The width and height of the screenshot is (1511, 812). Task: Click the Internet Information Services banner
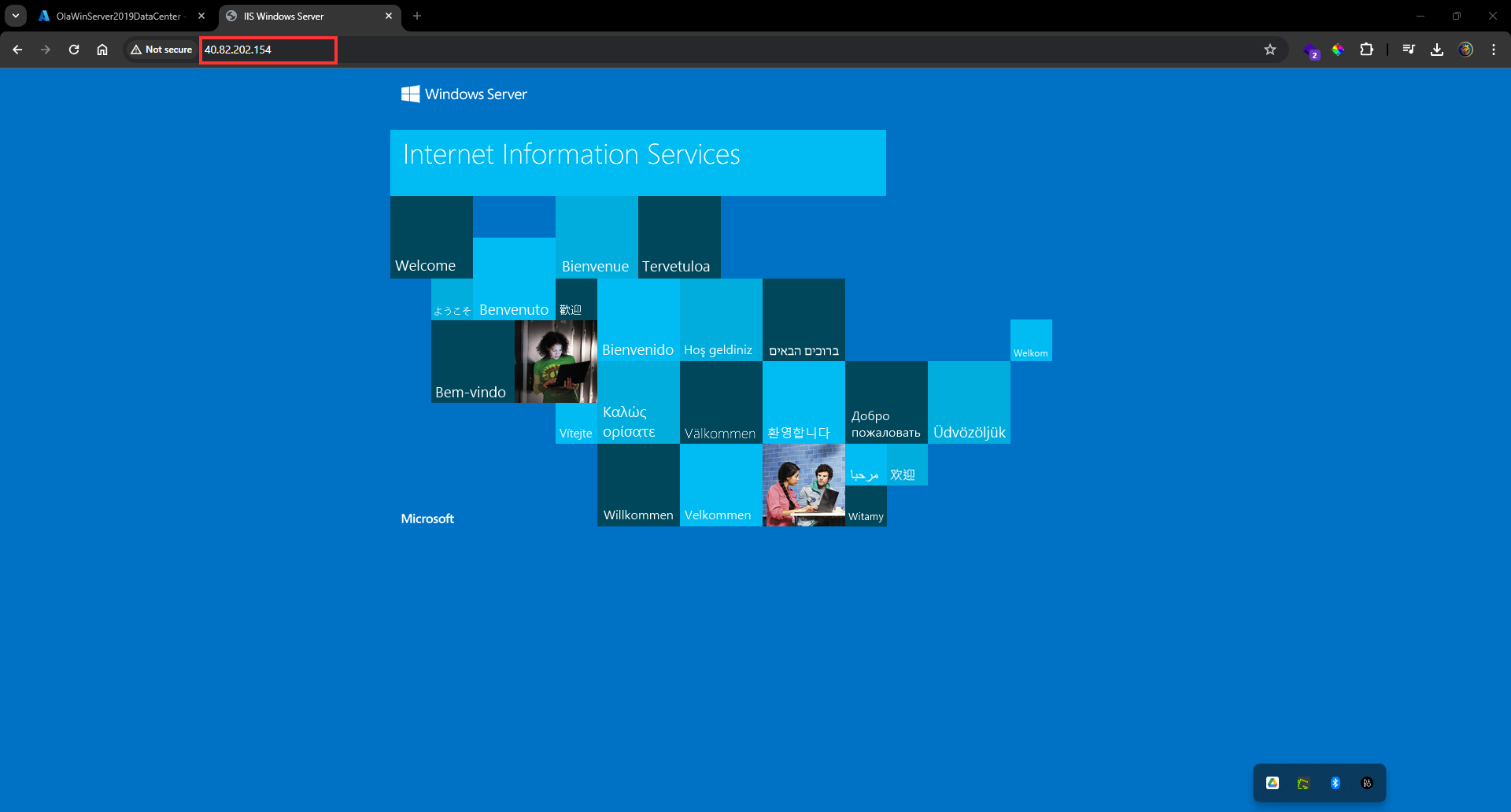[x=638, y=163]
